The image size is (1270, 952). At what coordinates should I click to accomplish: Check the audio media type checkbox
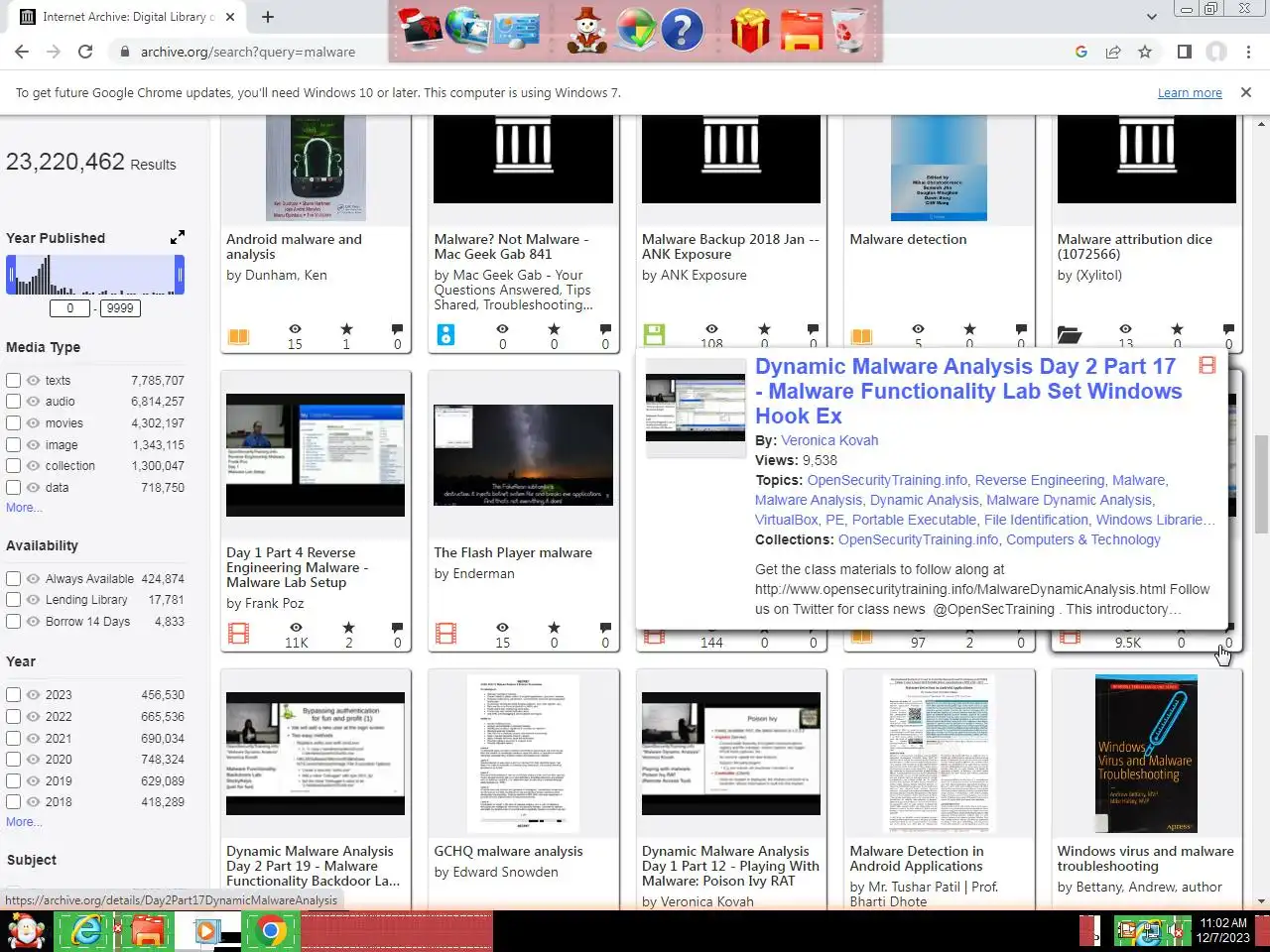tap(13, 402)
